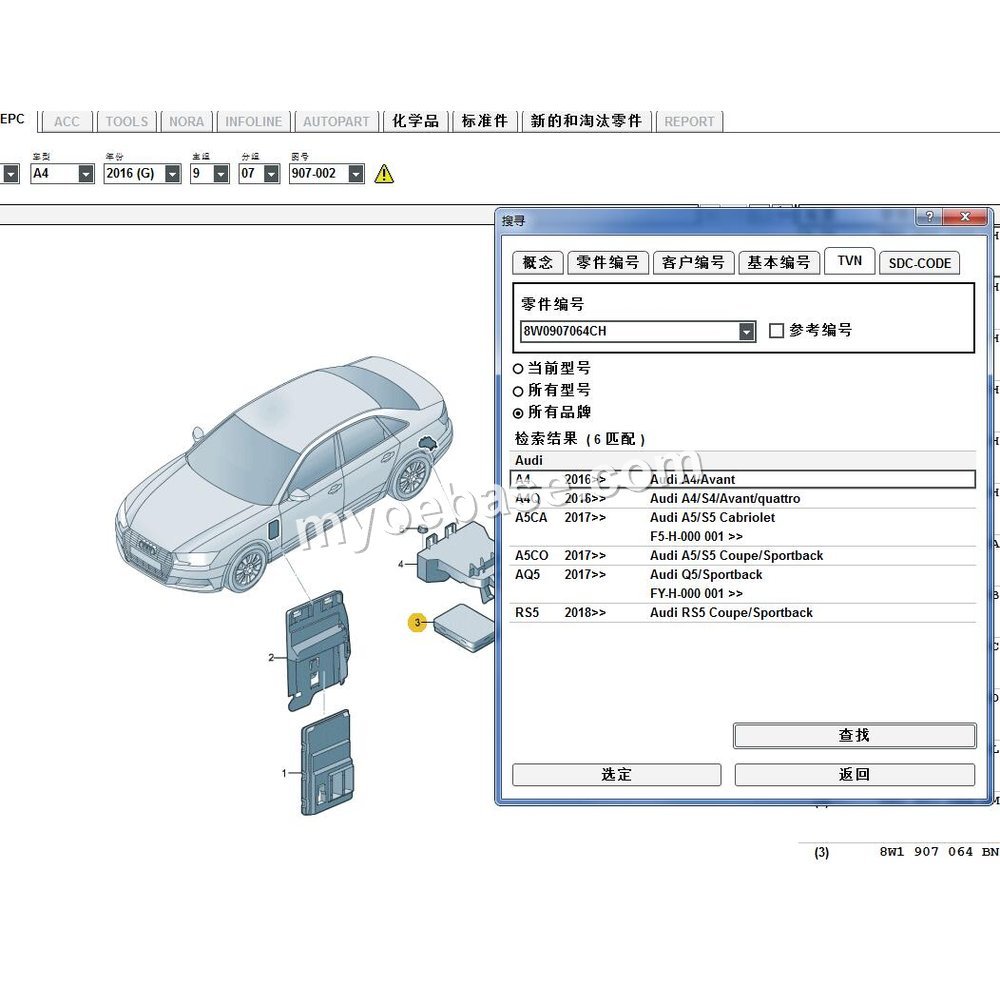Open the subgroup 07 dropdown

(x=271, y=173)
